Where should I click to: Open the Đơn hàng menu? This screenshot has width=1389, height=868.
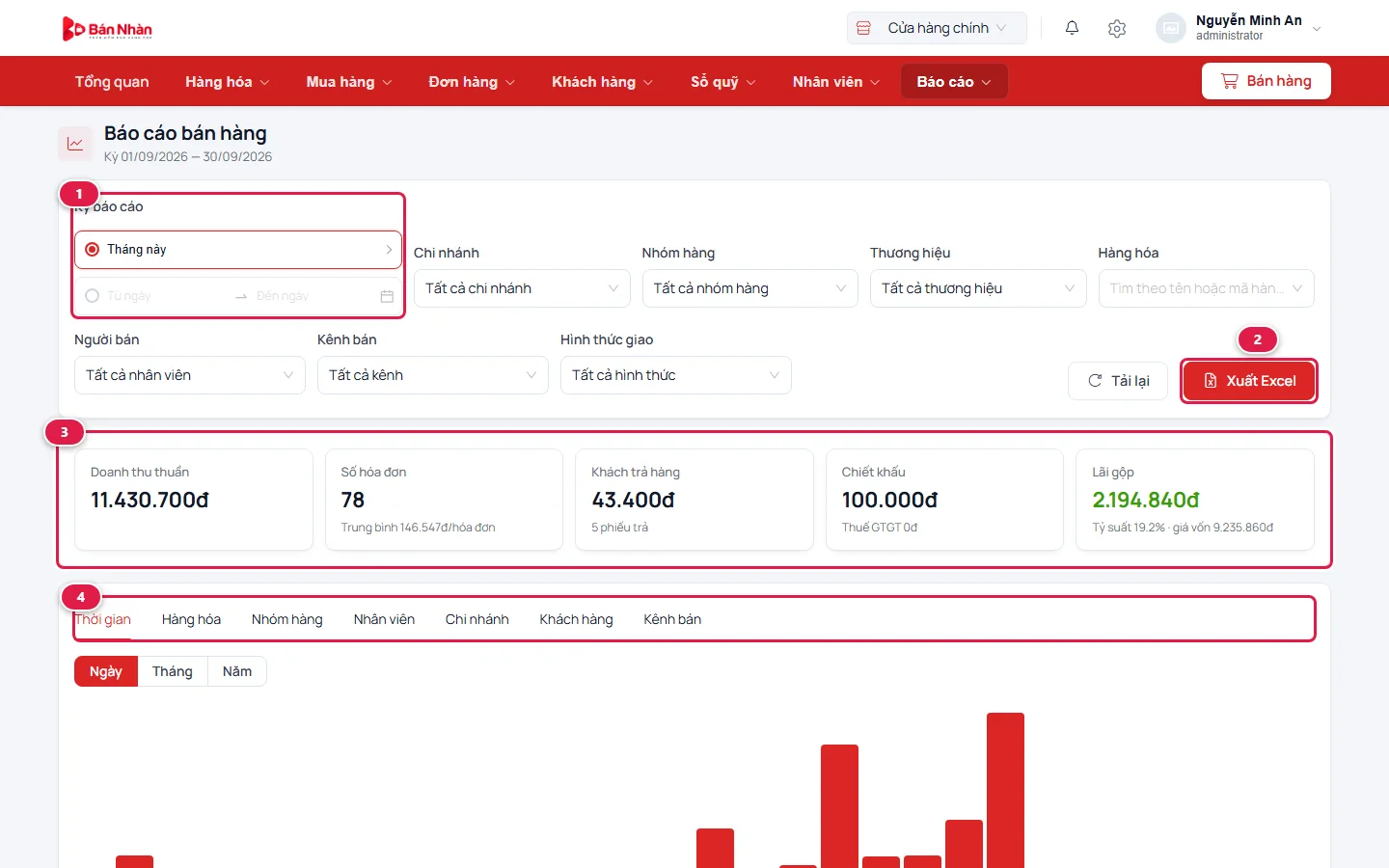(472, 82)
